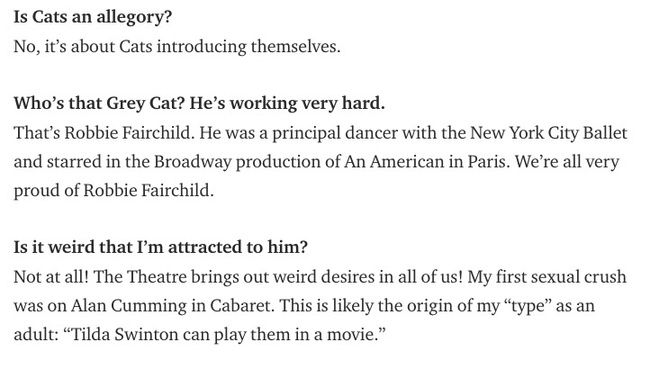Screen dimensions: 659x369
Task: Click the line "proud of Robbie Fairchild."
Action: coord(114,191)
